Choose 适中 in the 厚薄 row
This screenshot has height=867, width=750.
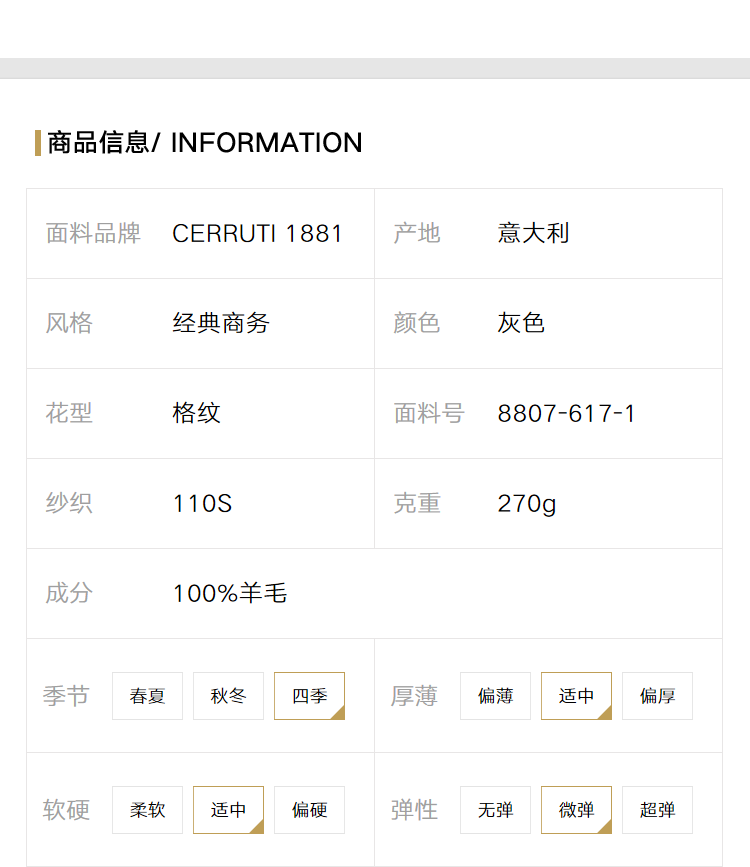click(576, 696)
